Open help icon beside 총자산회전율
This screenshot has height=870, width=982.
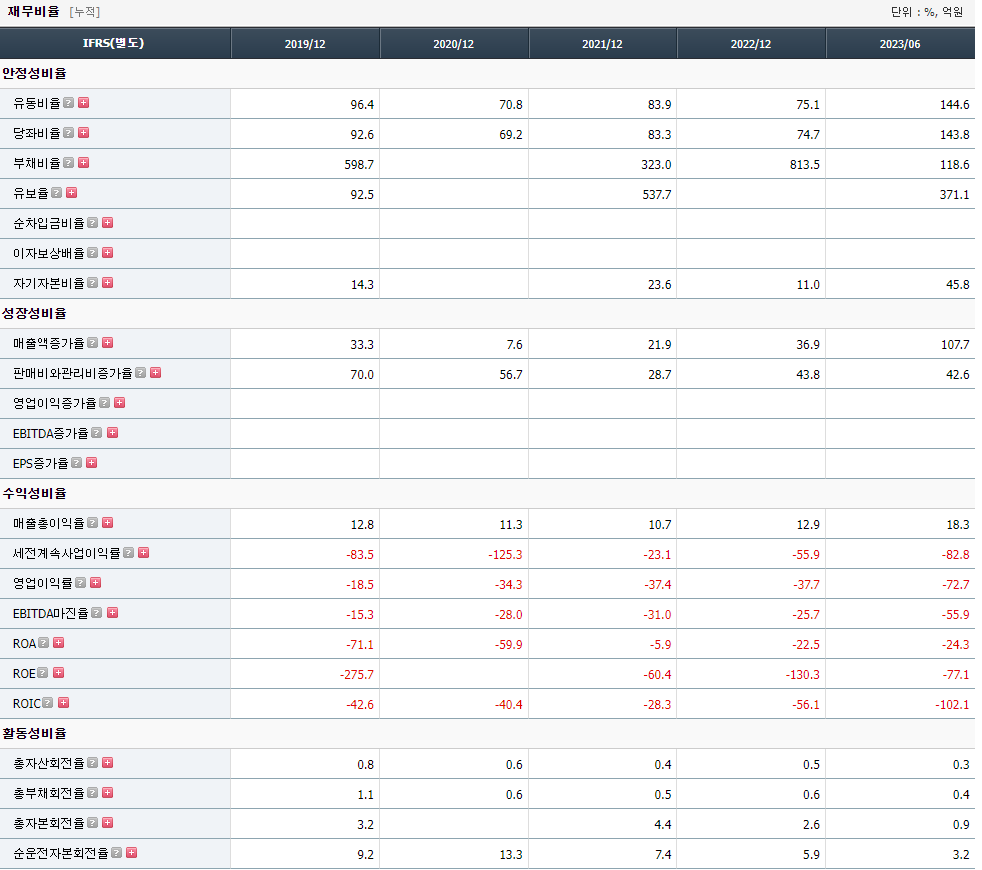93,763
